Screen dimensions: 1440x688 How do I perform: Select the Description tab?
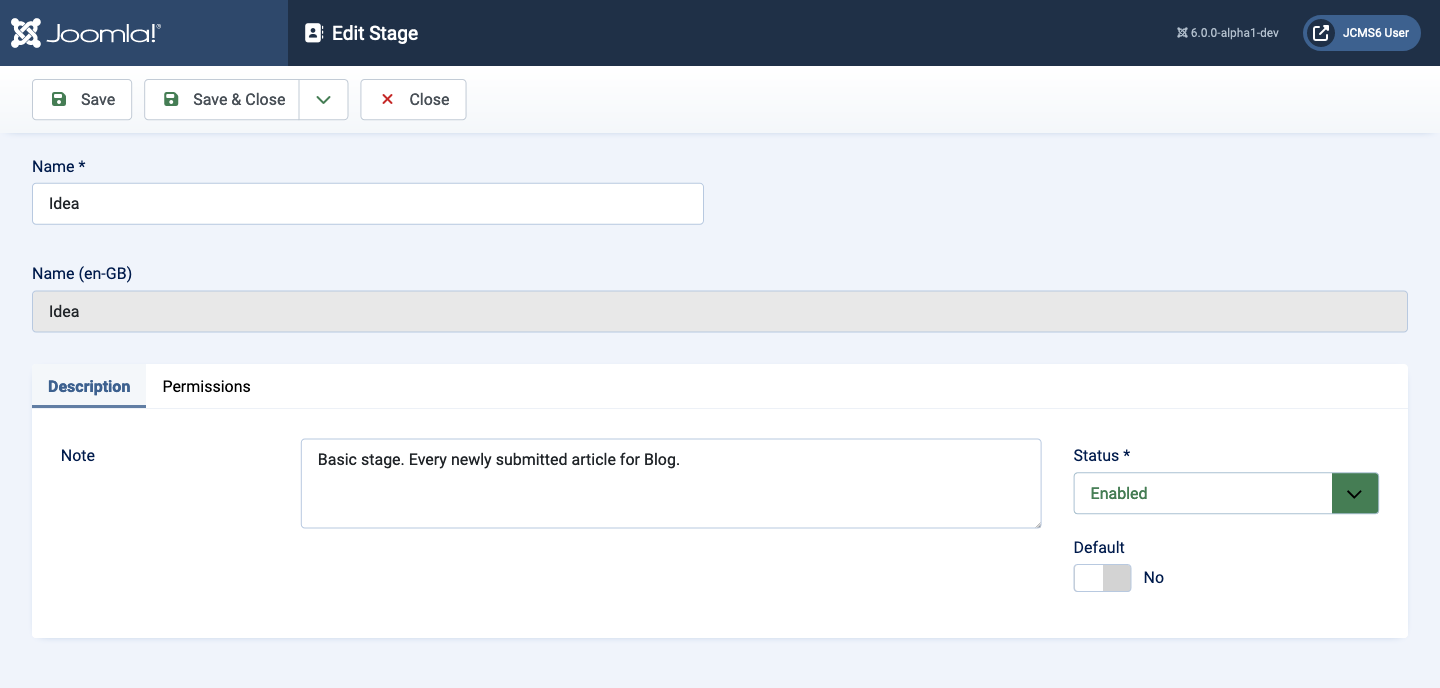click(88, 386)
